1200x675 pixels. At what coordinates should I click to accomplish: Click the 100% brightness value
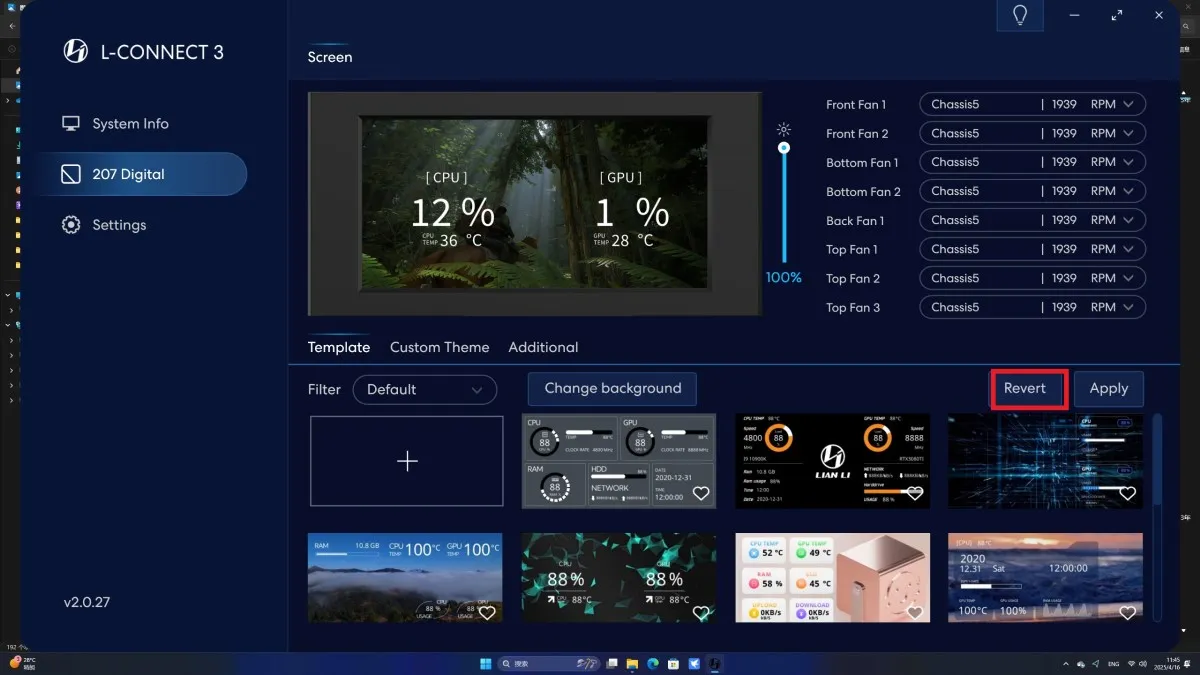pyautogui.click(x=784, y=277)
